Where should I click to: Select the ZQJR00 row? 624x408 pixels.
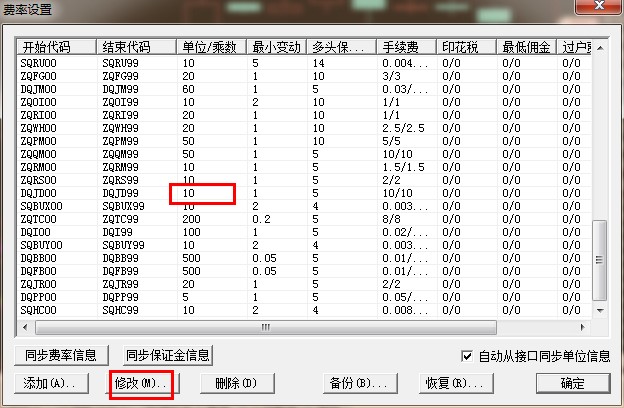pos(304,284)
